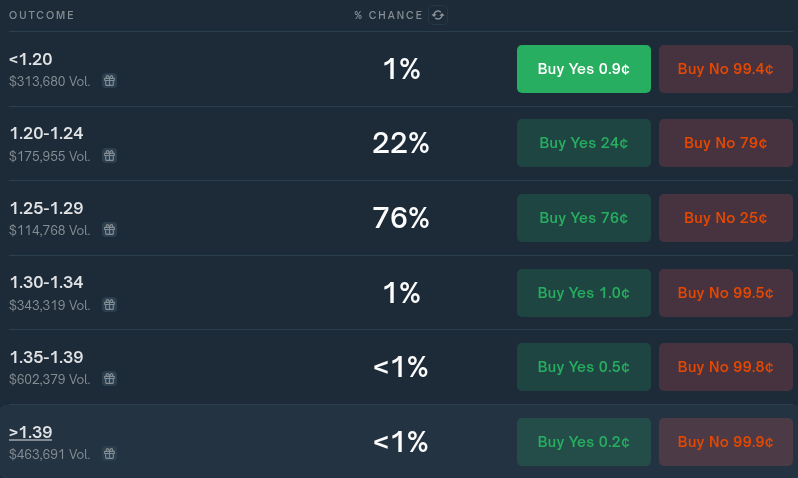Open the underlined >1.39 outcome link

coord(31,432)
